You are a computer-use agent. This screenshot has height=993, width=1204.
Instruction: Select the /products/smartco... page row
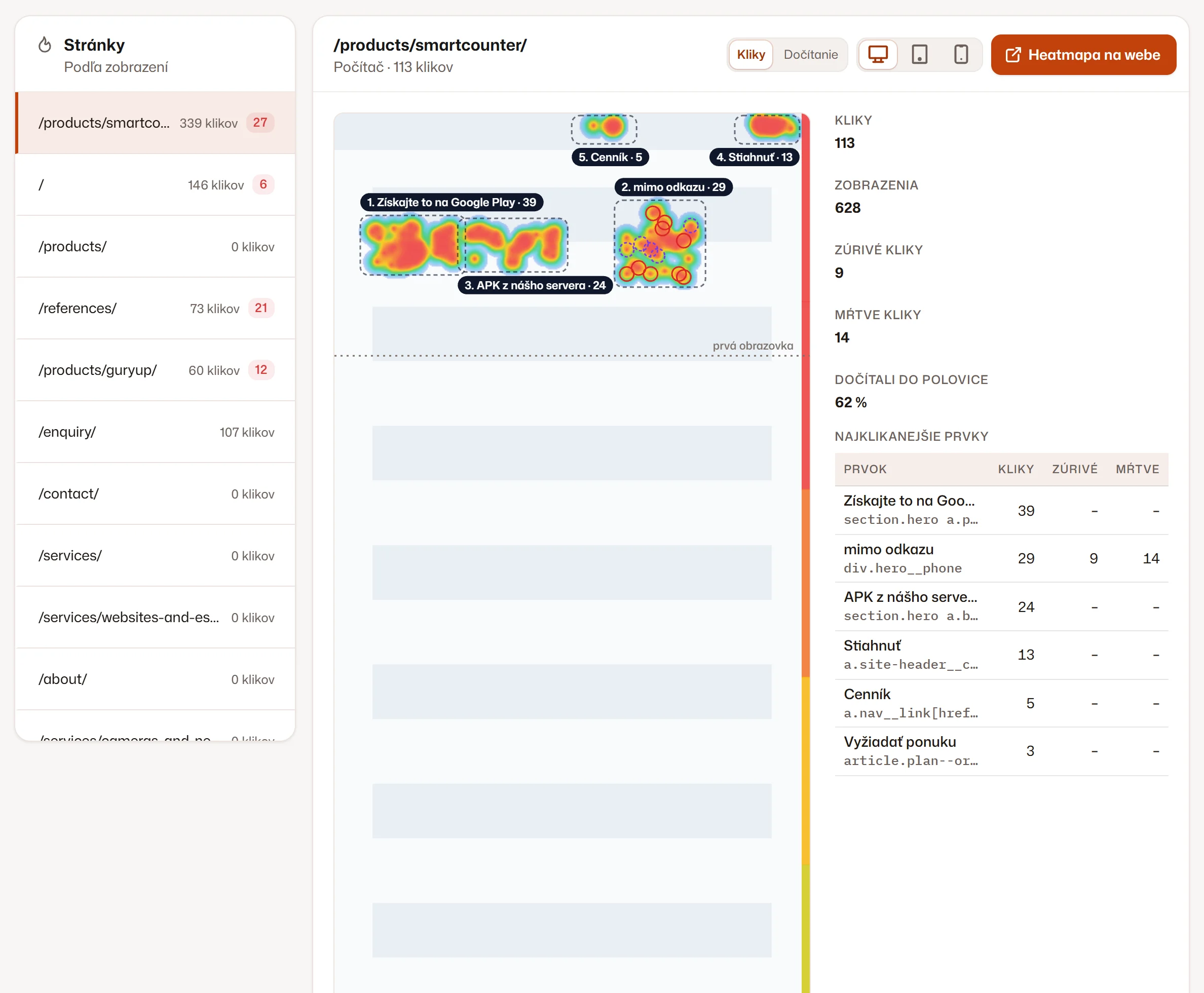coord(156,123)
